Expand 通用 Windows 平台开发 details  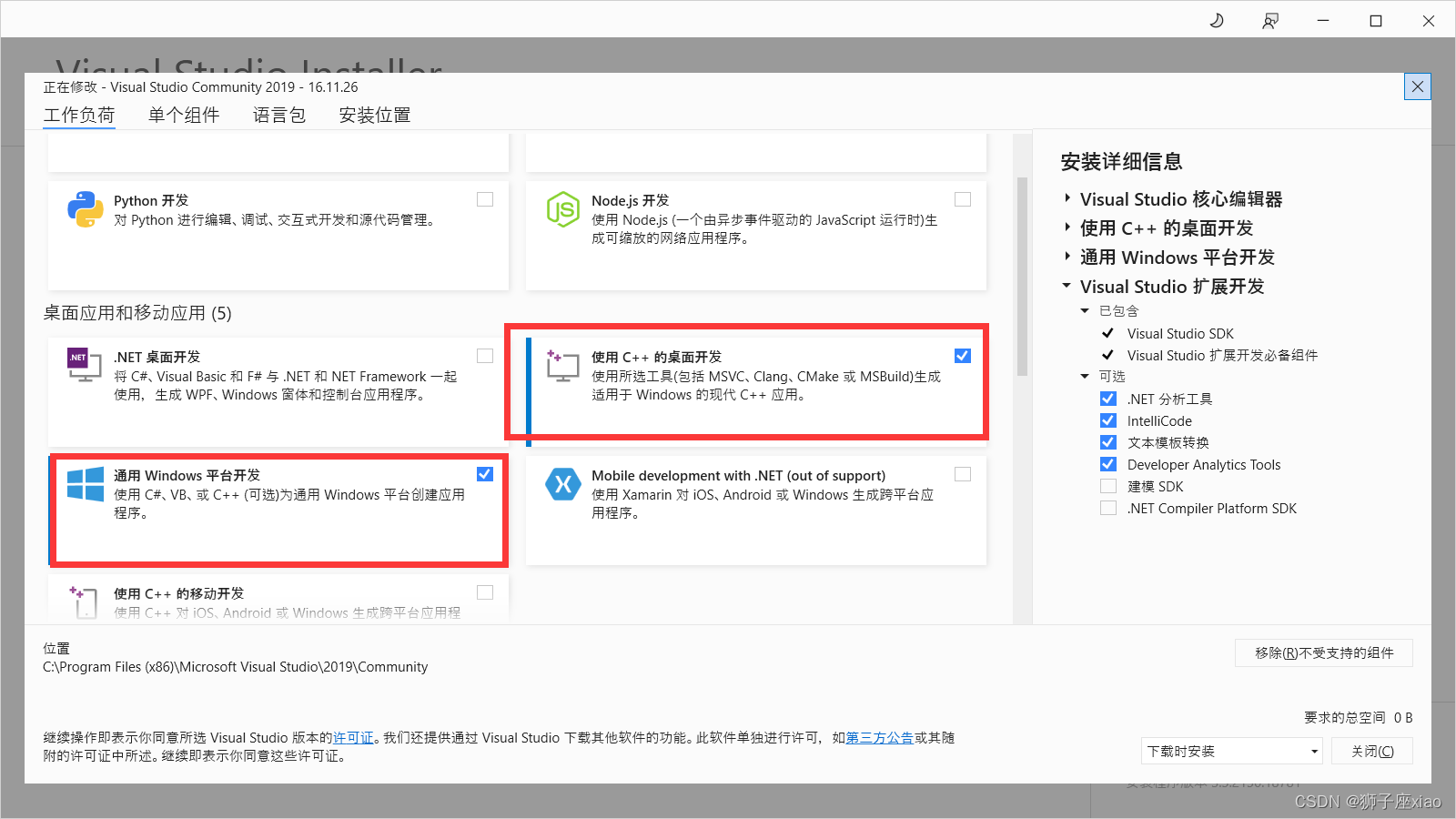pyautogui.click(x=1067, y=257)
